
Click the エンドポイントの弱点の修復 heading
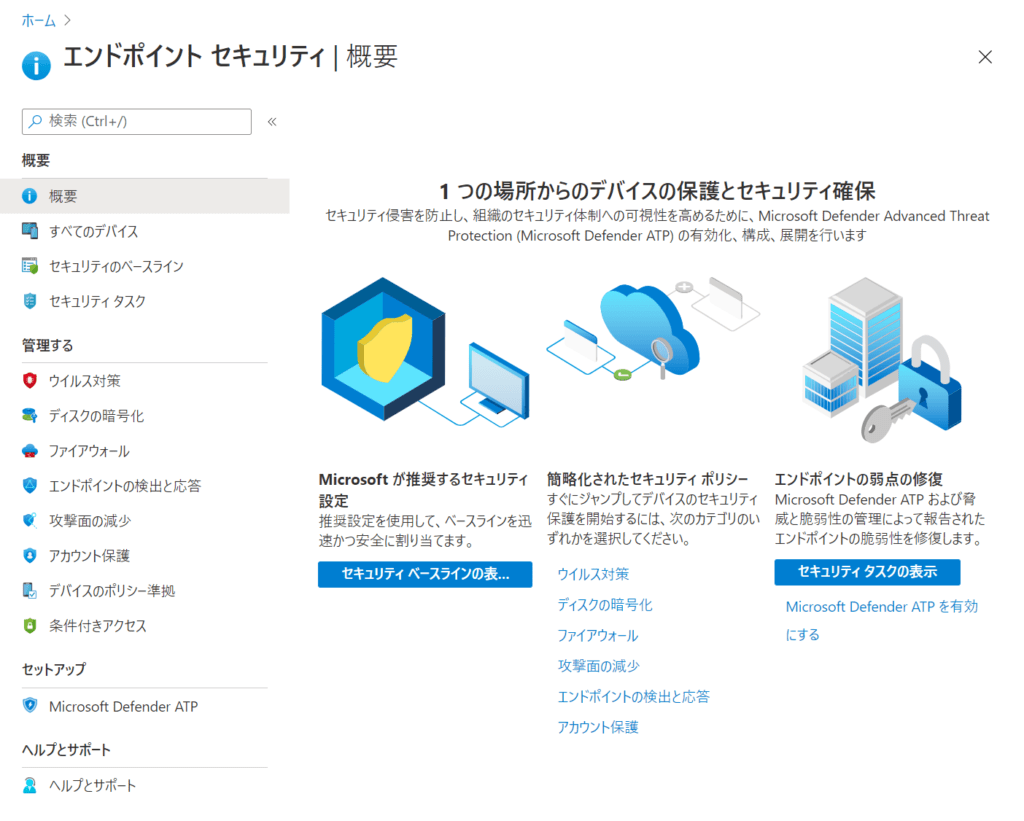tap(859, 479)
